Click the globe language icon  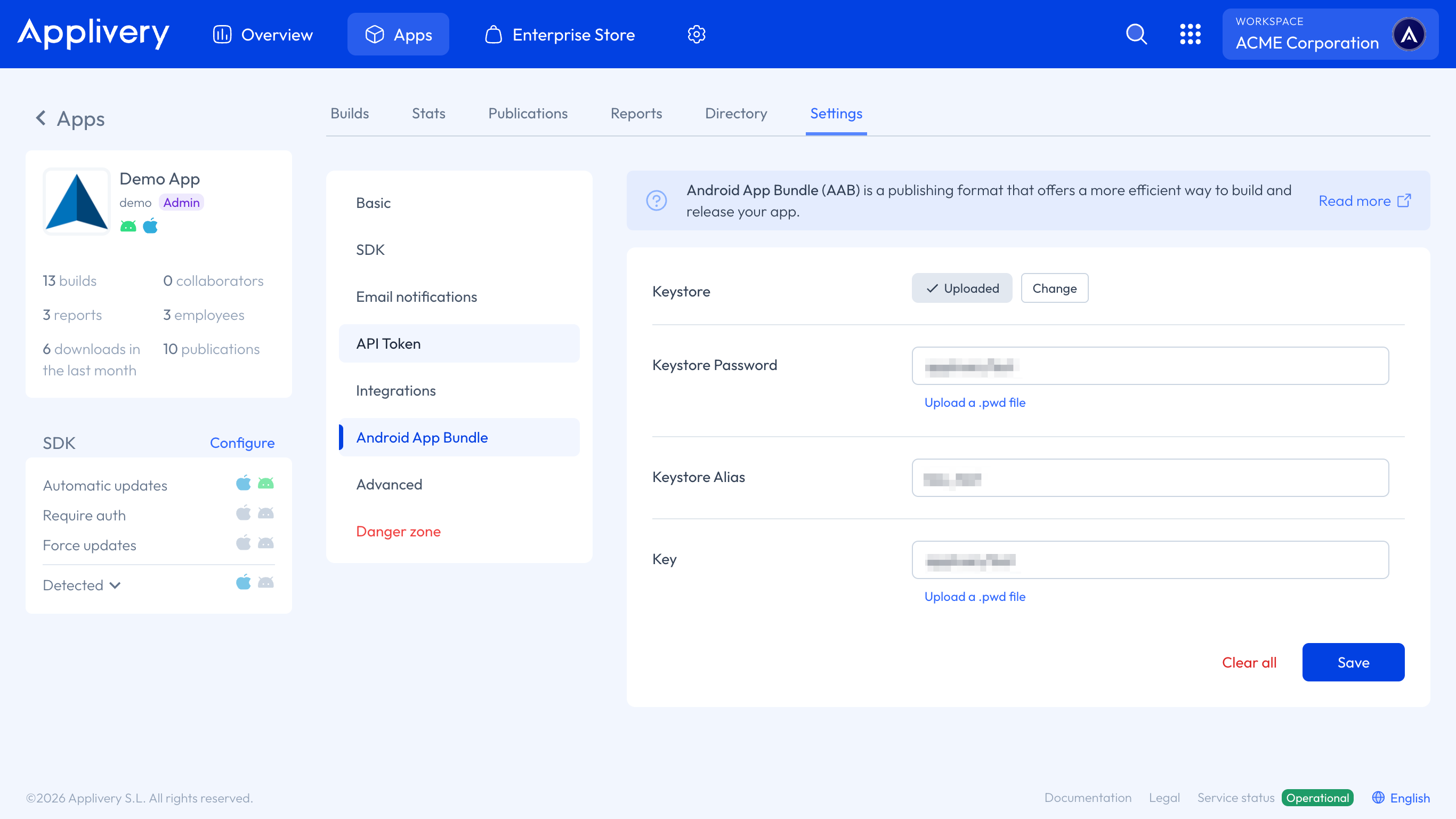(1378, 798)
